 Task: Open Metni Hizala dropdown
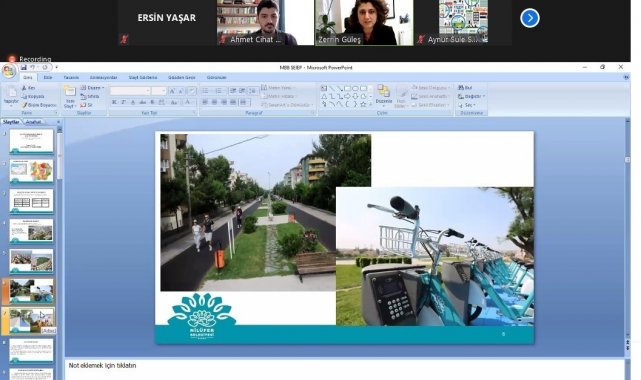click(x=279, y=96)
